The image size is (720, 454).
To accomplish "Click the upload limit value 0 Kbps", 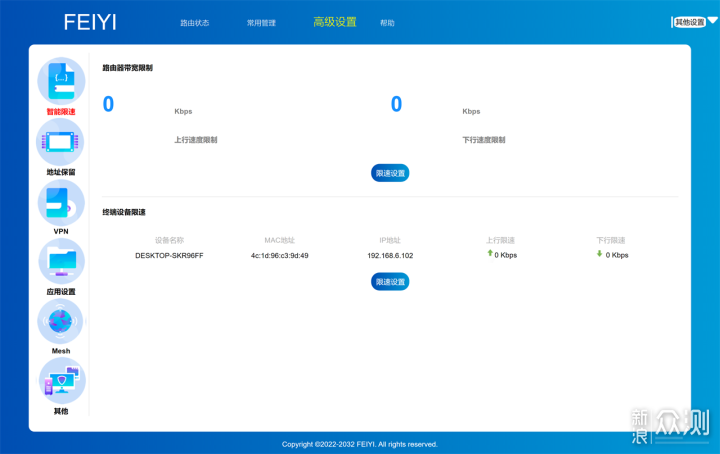I will point(506,255).
